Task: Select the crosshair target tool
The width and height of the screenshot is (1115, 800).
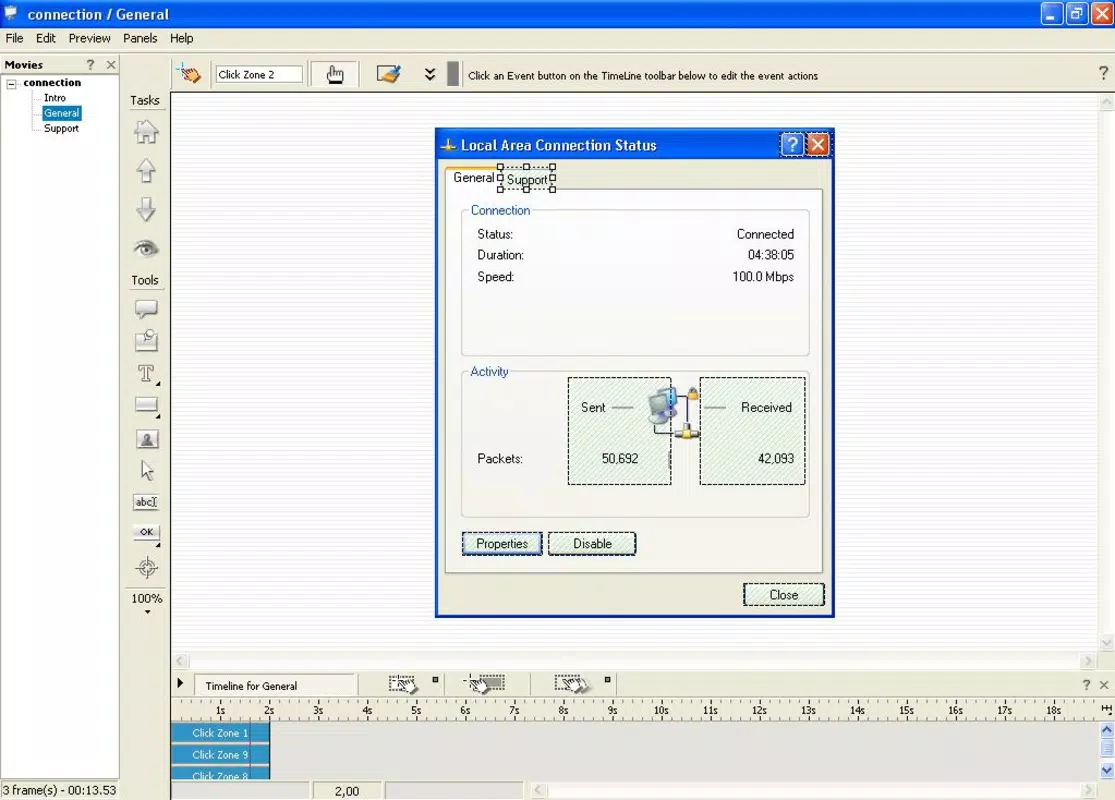Action: 146,567
